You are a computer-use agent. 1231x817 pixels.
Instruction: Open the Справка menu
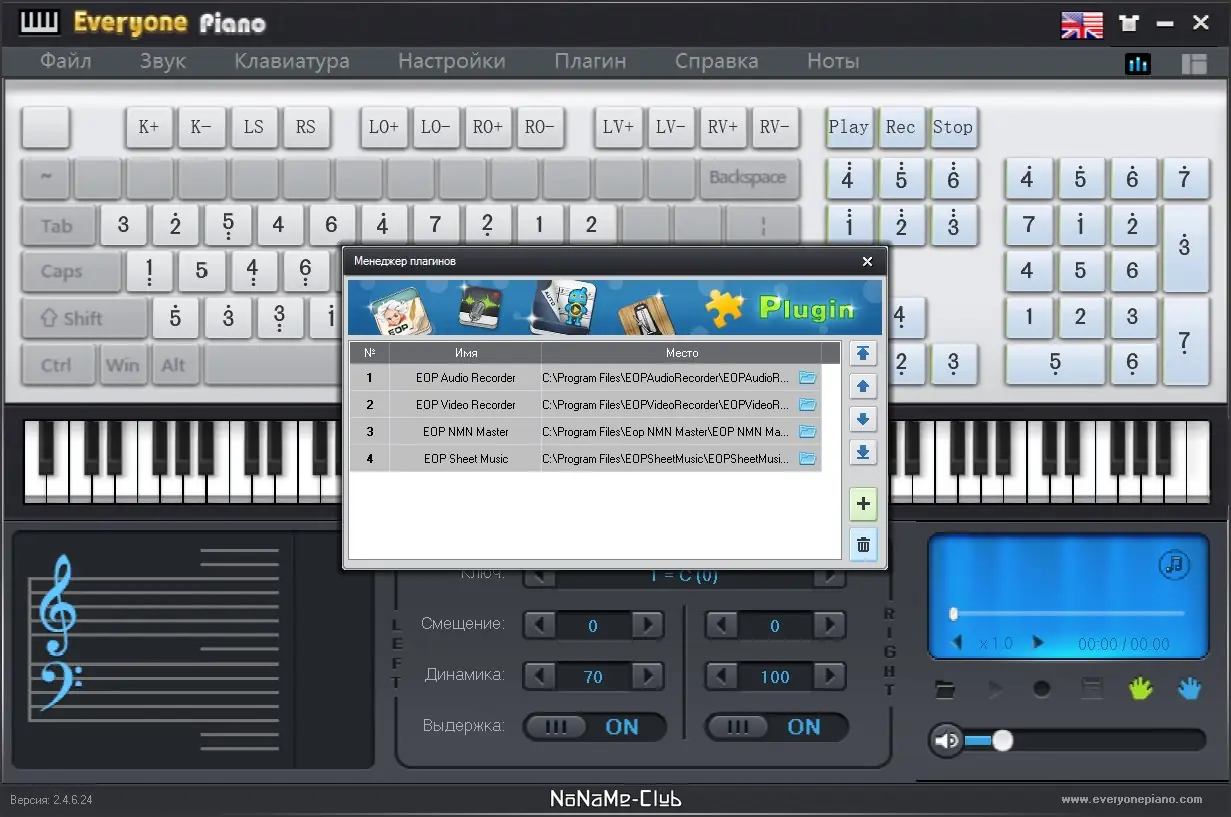coord(717,61)
